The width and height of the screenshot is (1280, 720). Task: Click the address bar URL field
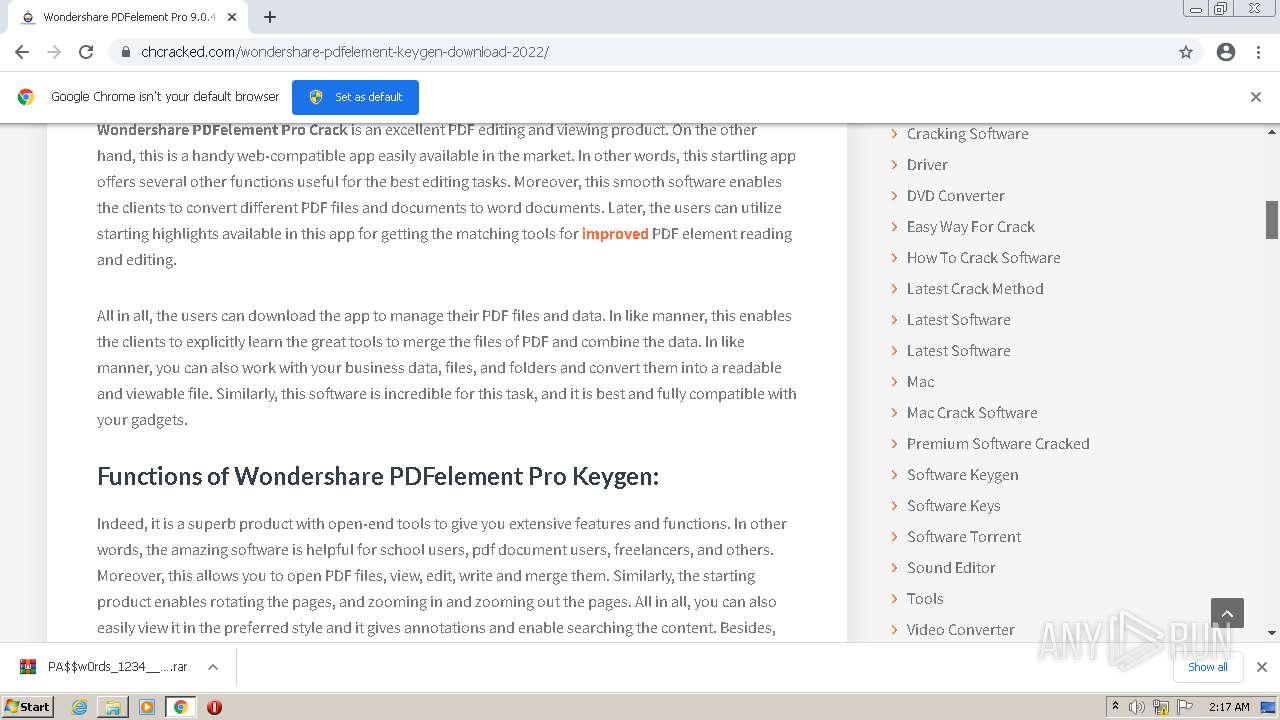[640, 52]
